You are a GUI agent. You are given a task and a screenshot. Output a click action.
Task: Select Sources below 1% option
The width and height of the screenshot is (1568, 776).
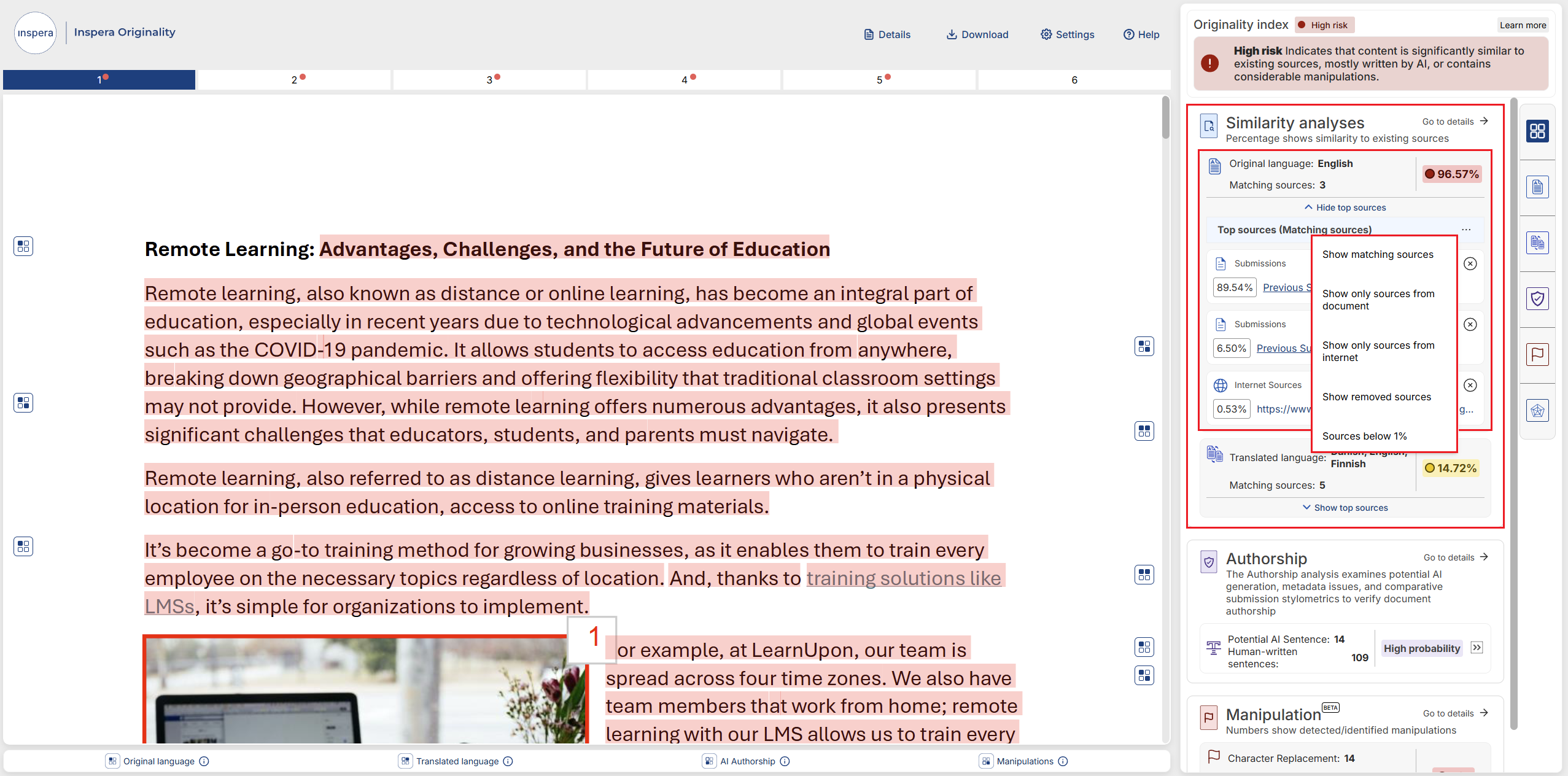tap(1364, 436)
